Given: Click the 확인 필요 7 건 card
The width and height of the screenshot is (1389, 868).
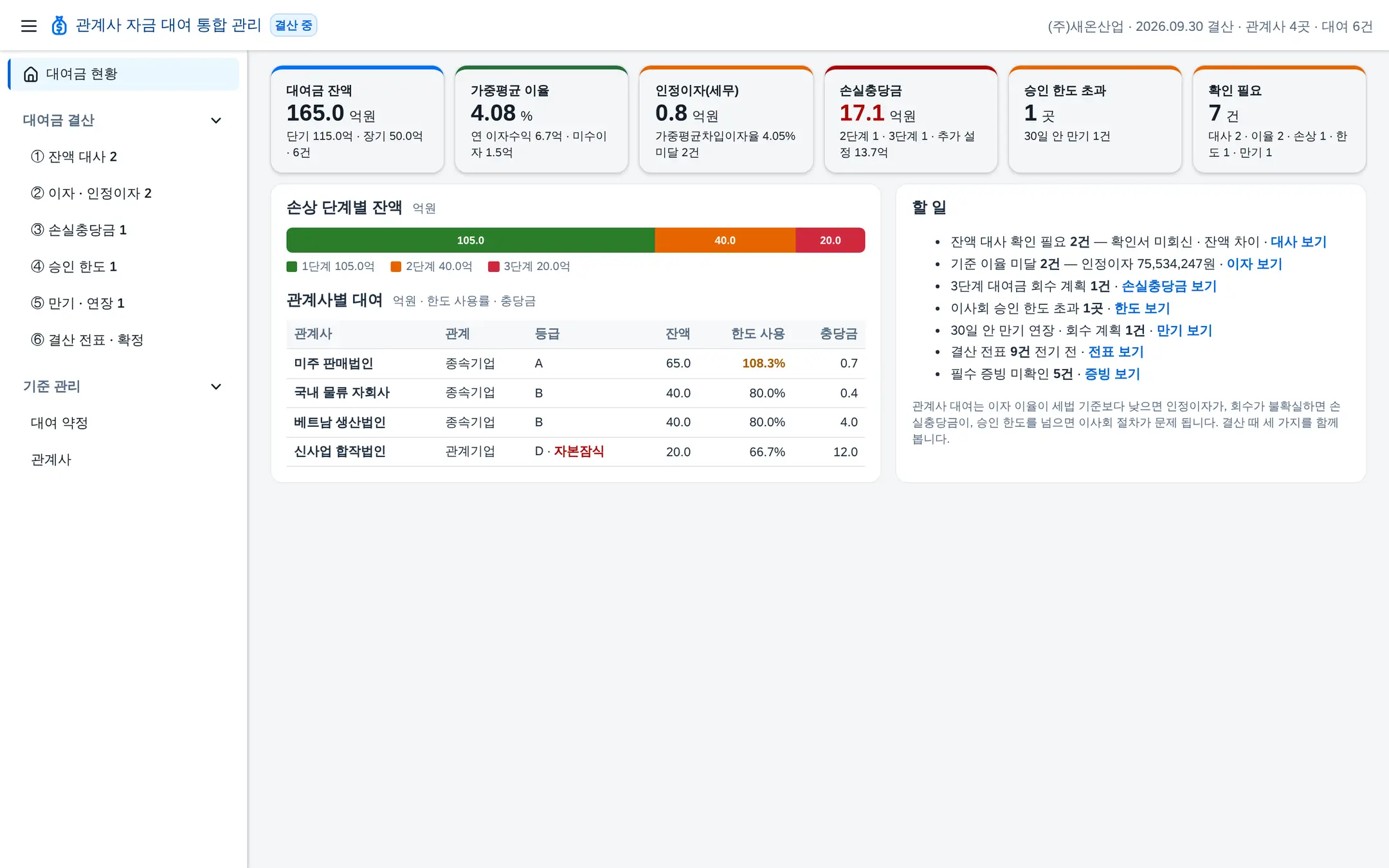Looking at the screenshot, I should click(x=1279, y=120).
